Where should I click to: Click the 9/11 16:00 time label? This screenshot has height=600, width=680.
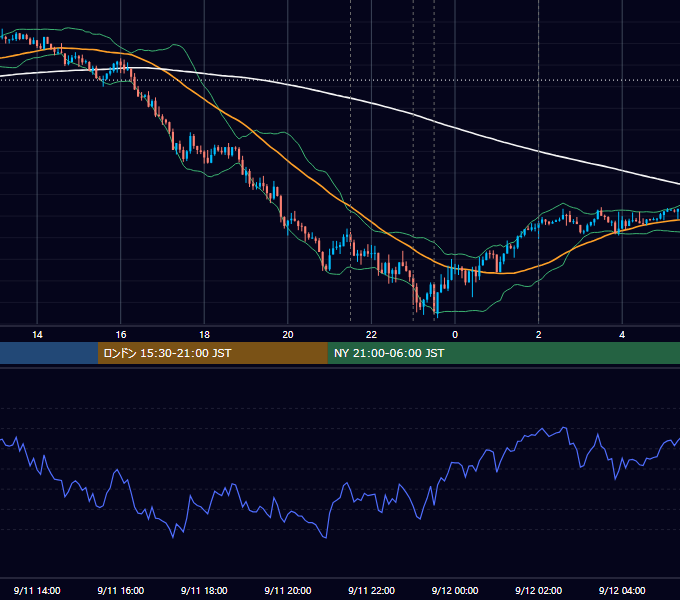pyautogui.click(x=121, y=590)
